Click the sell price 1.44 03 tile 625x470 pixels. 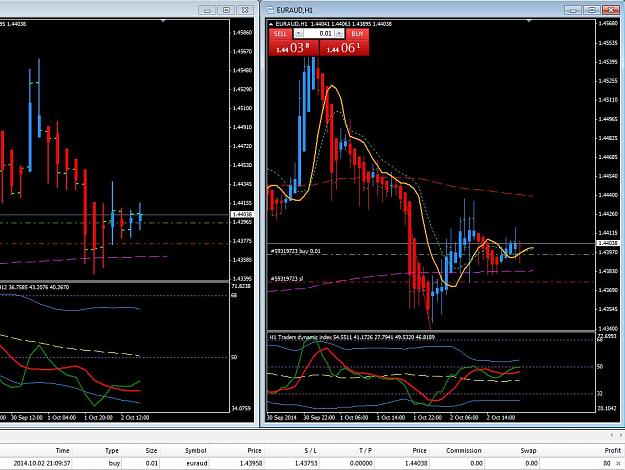coord(294,48)
